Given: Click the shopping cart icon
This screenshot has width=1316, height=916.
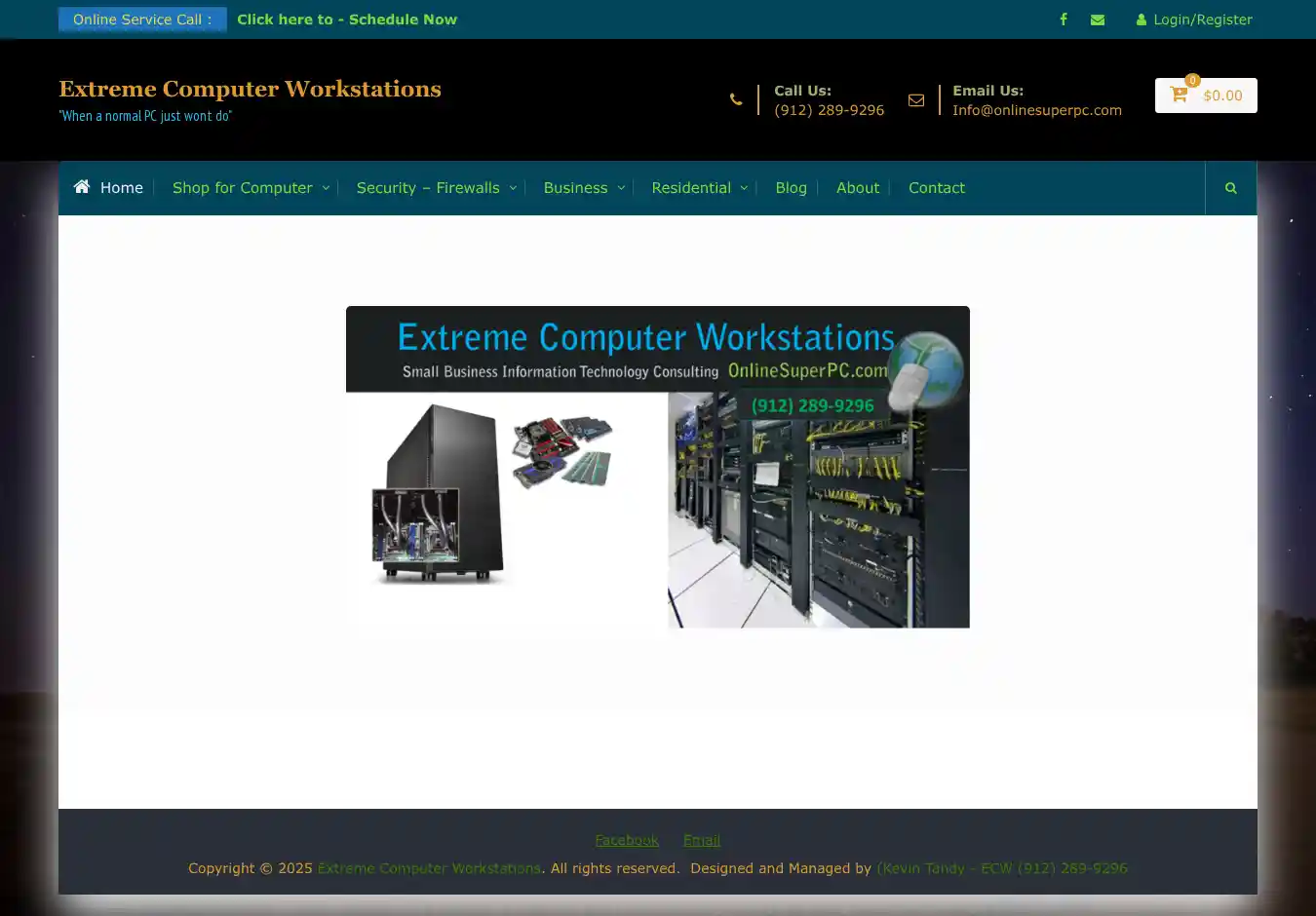Looking at the screenshot, I should [x=1179, y=95].
